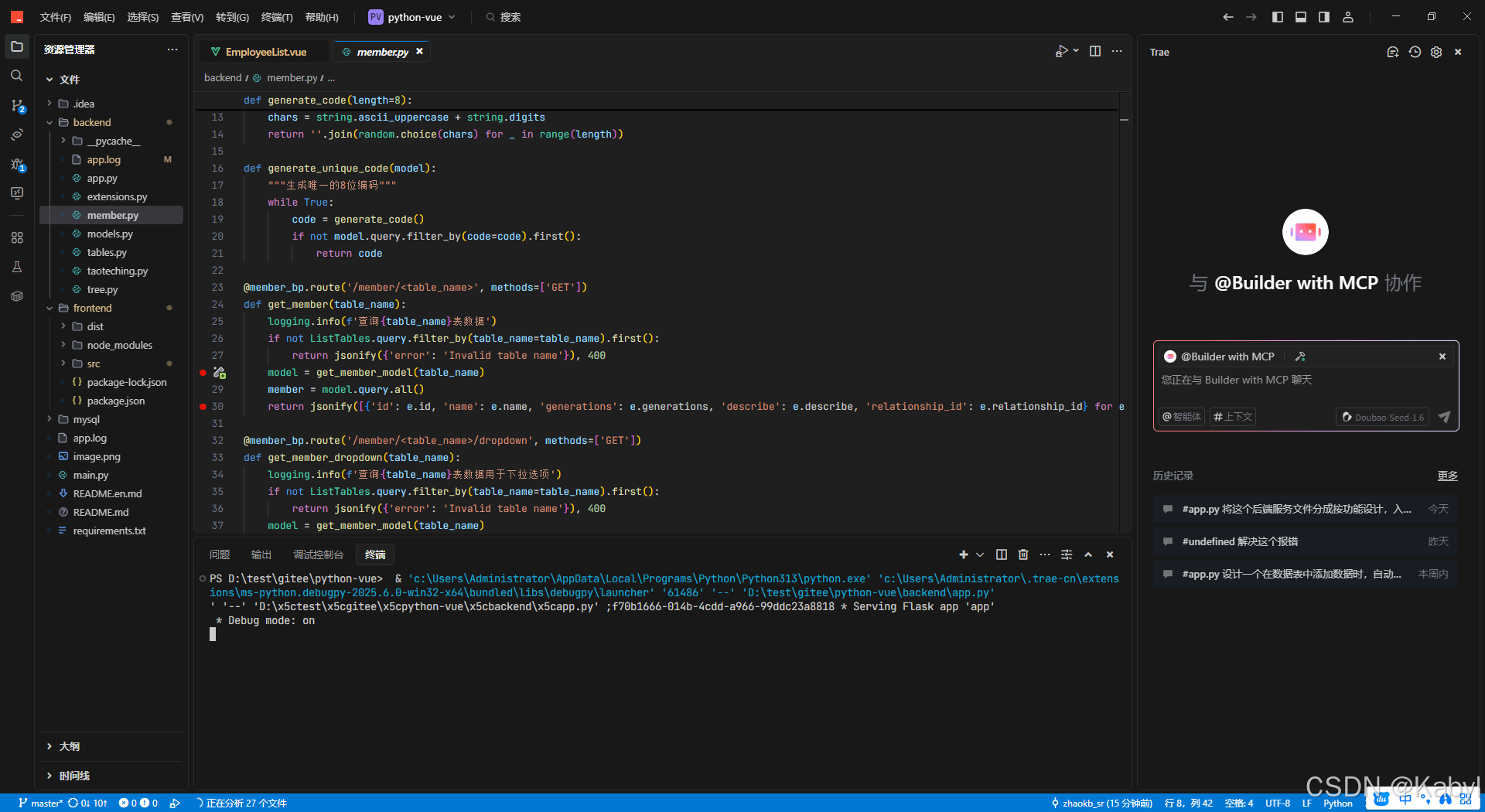Viewport: 1485px width, 812px height.
Task: Open the 终端(T) menu
Action: [277, 16]
